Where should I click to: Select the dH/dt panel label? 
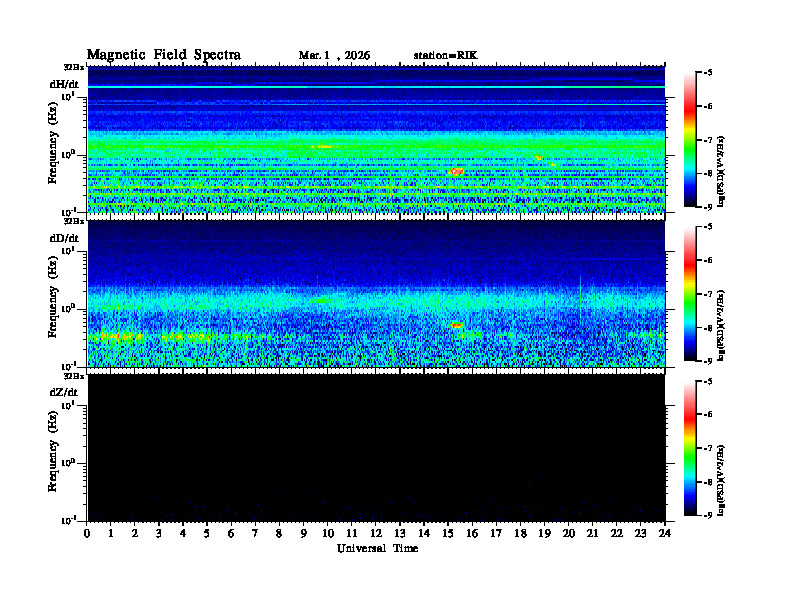pos(64,84)
